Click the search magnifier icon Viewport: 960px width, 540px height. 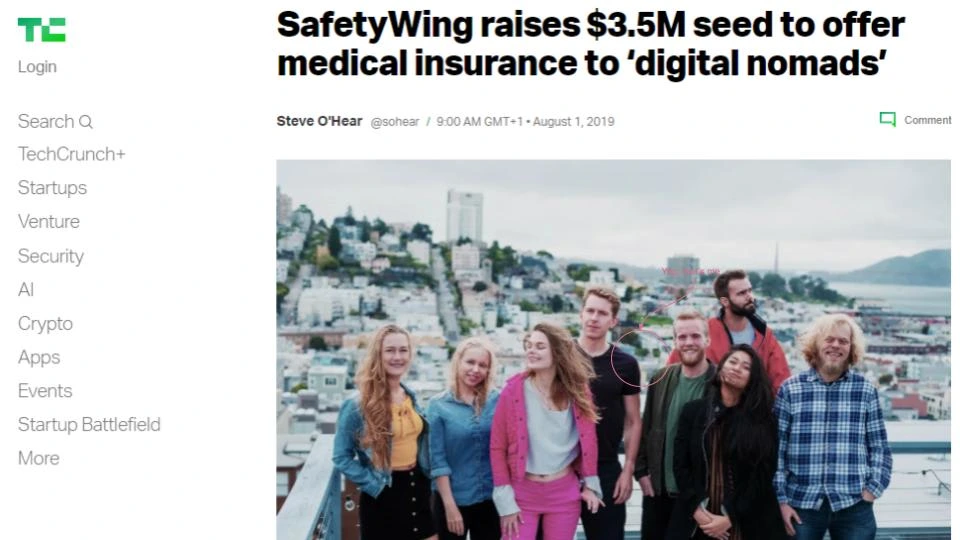[x=86, y=122]
